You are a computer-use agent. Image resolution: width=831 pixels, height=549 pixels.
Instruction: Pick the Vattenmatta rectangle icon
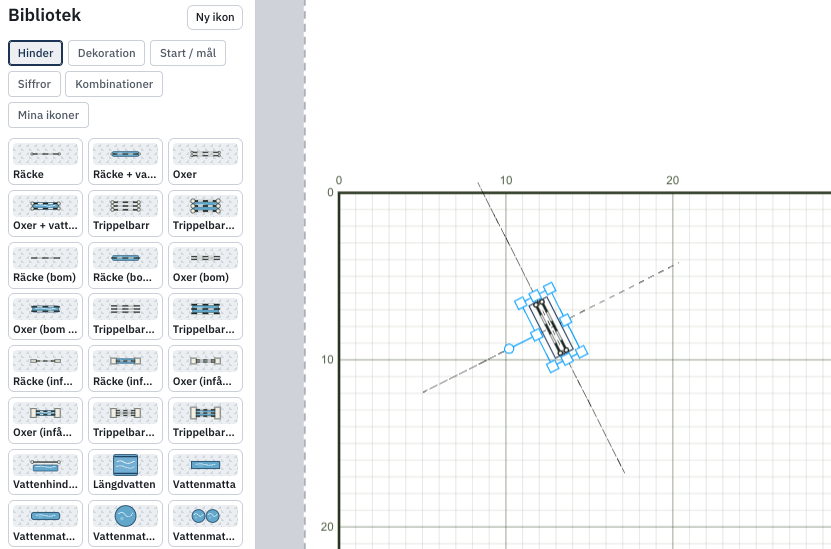[x=206, y=472]
